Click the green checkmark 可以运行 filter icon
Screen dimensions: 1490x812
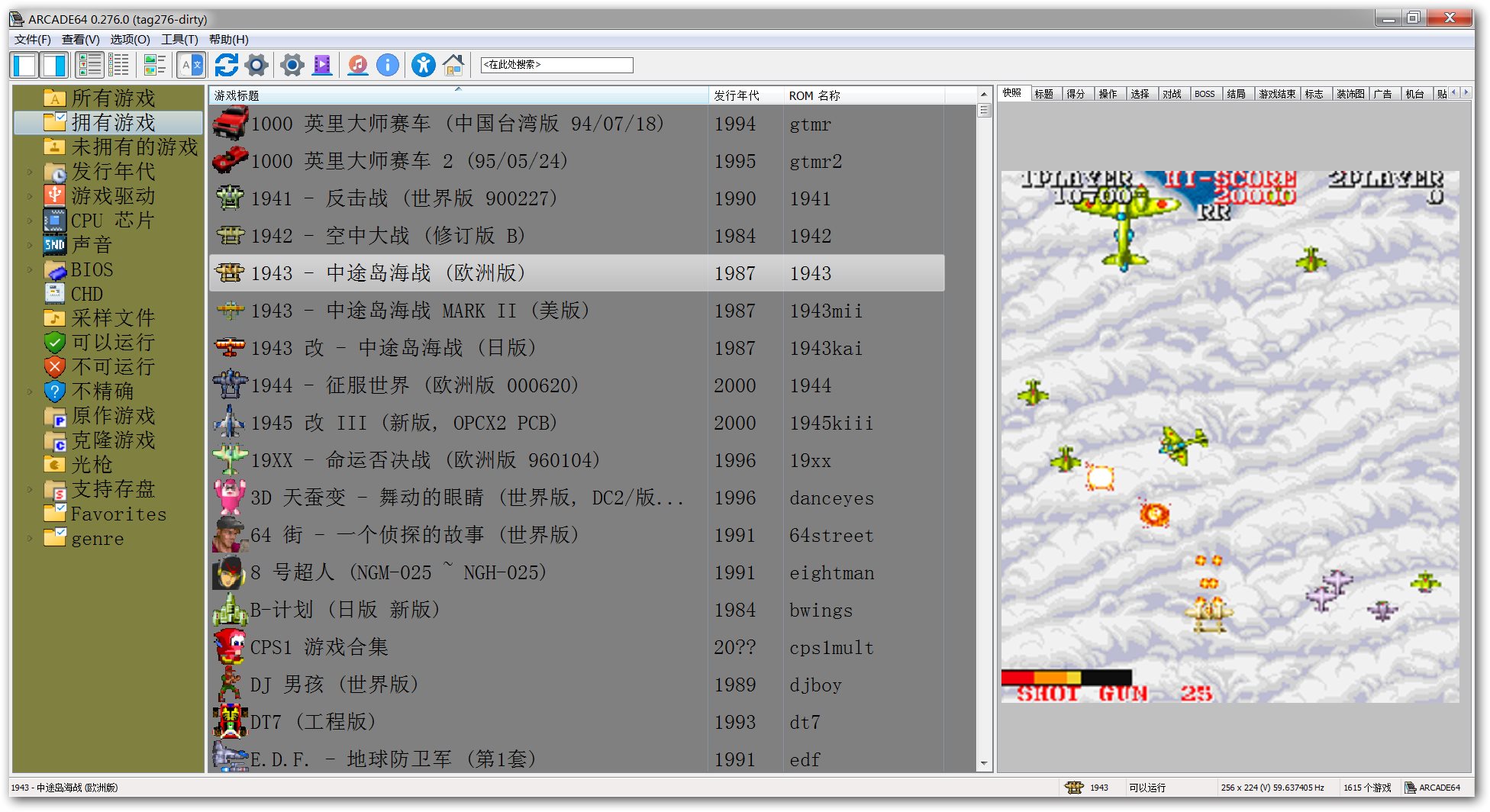(55, 343)
